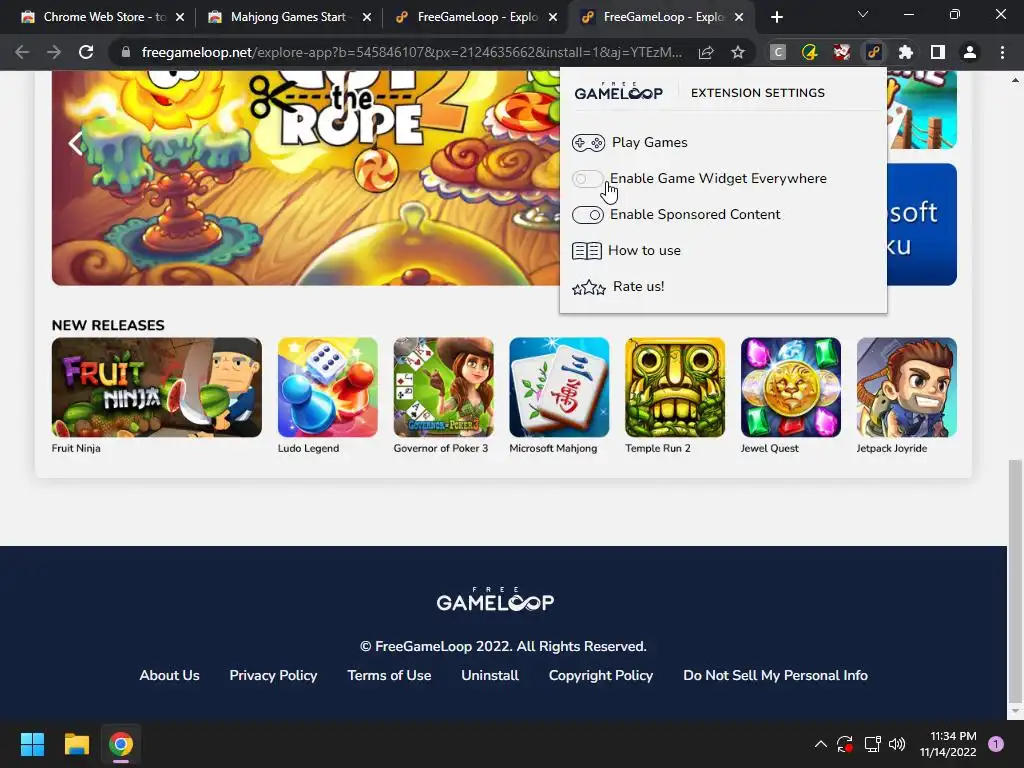This screenshot has height=768, width=1024.
Task: Toggle the browser side panel
Action: (938, 52)
